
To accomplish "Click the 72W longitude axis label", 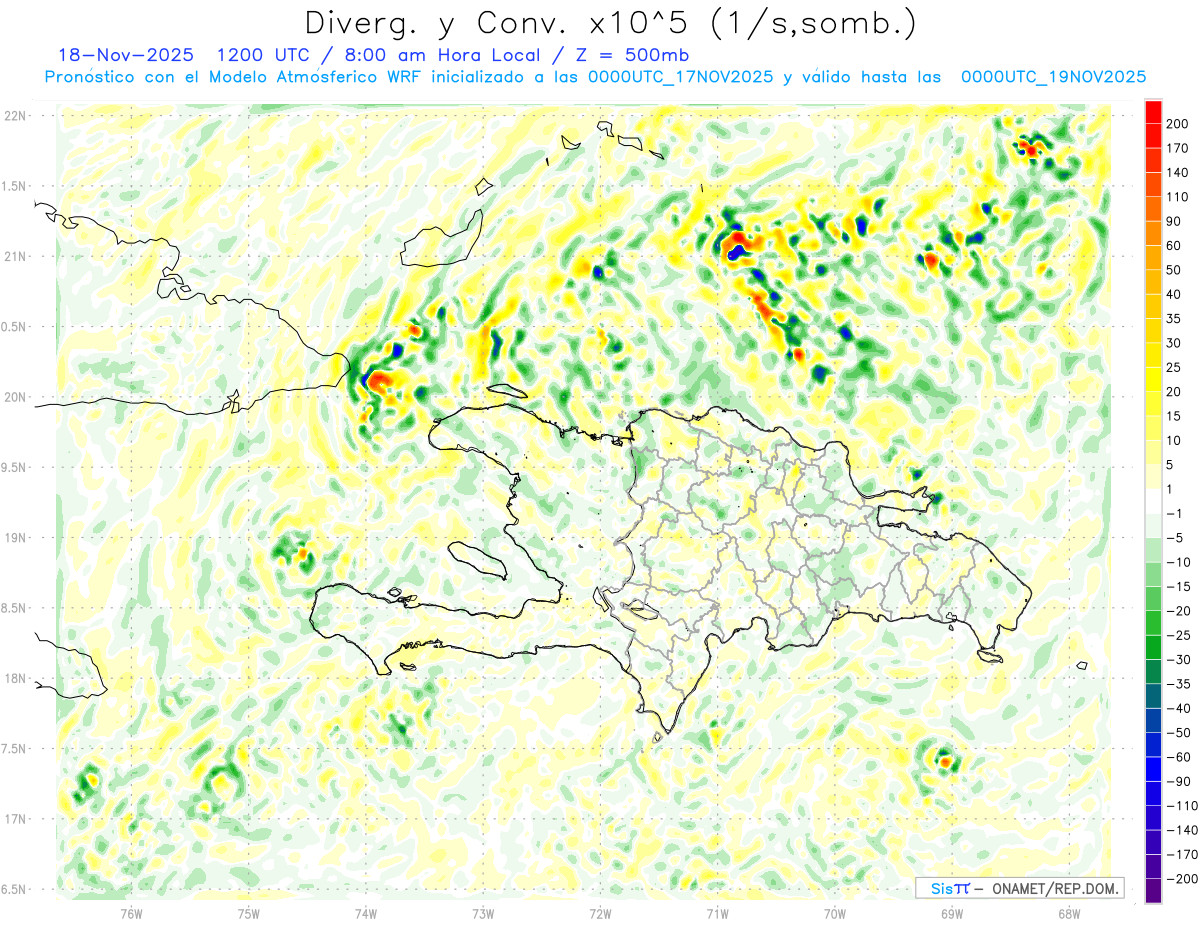I will pyautogui.click(x=600, y=913).
